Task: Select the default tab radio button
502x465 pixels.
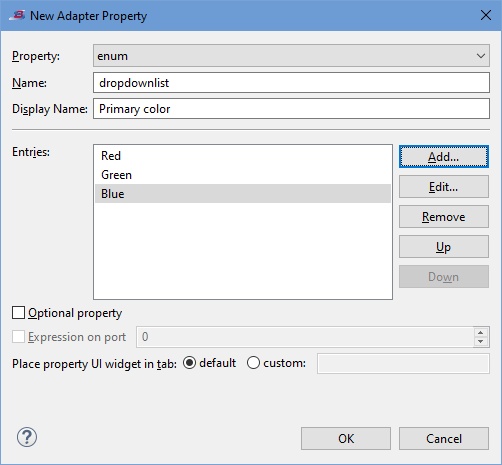Action: tap(189, 363)
